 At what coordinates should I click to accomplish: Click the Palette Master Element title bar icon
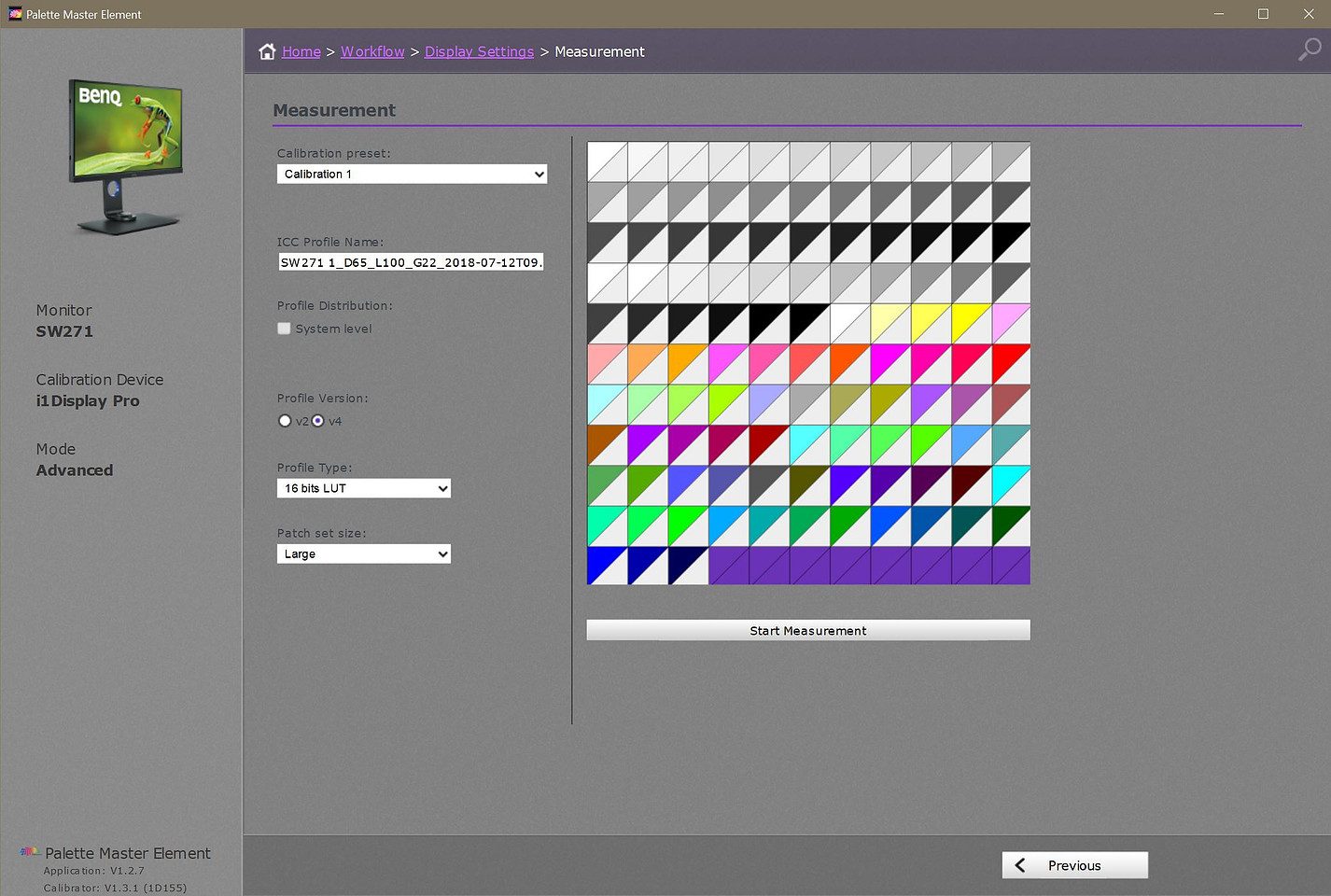click(x=15, y=14)
